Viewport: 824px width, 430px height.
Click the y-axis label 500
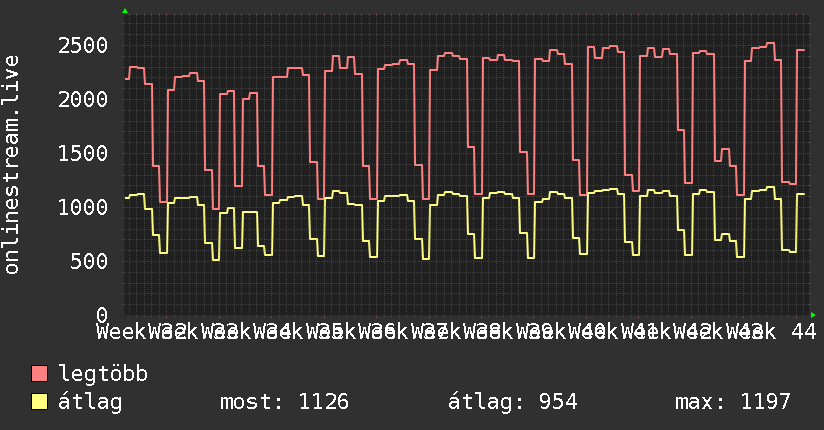[x=89, y=261]
